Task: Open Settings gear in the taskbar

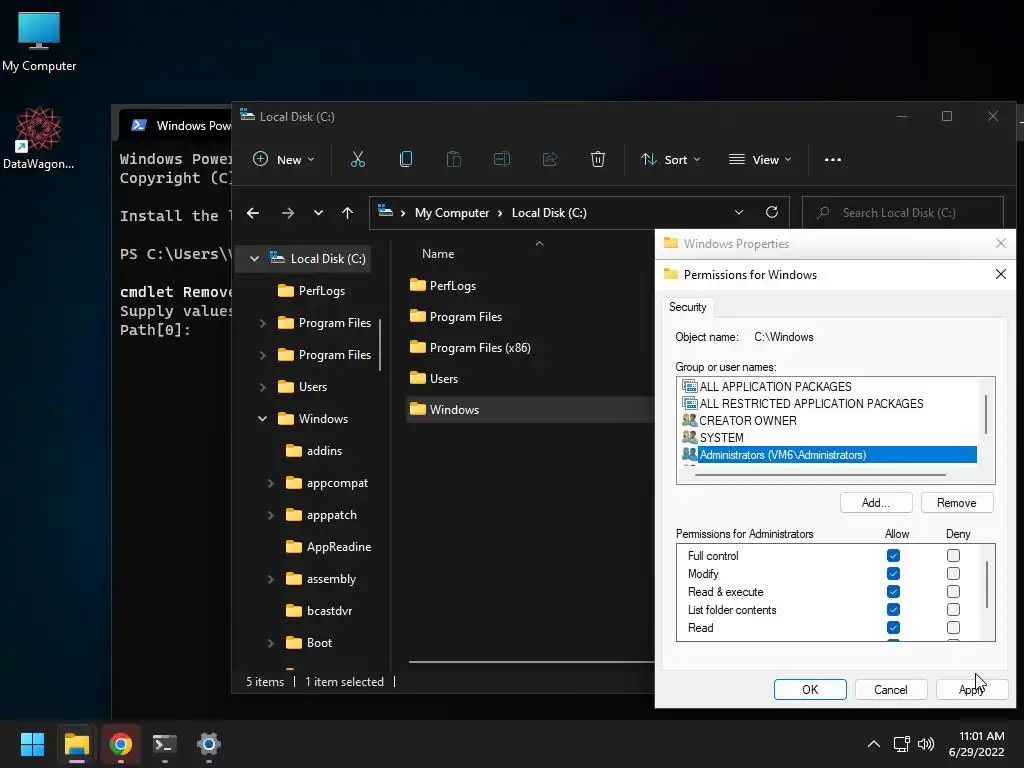Action: [209, 744]
